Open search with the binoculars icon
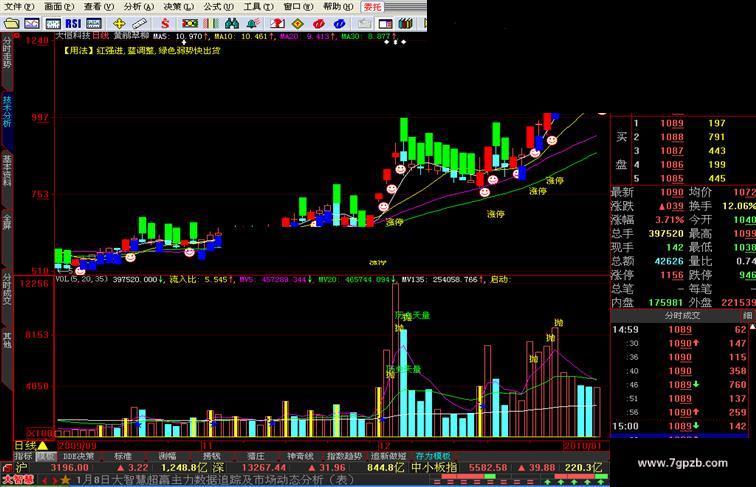Image resolution: width=756 pixels, height=487 pixels. [x=232, y=23]
